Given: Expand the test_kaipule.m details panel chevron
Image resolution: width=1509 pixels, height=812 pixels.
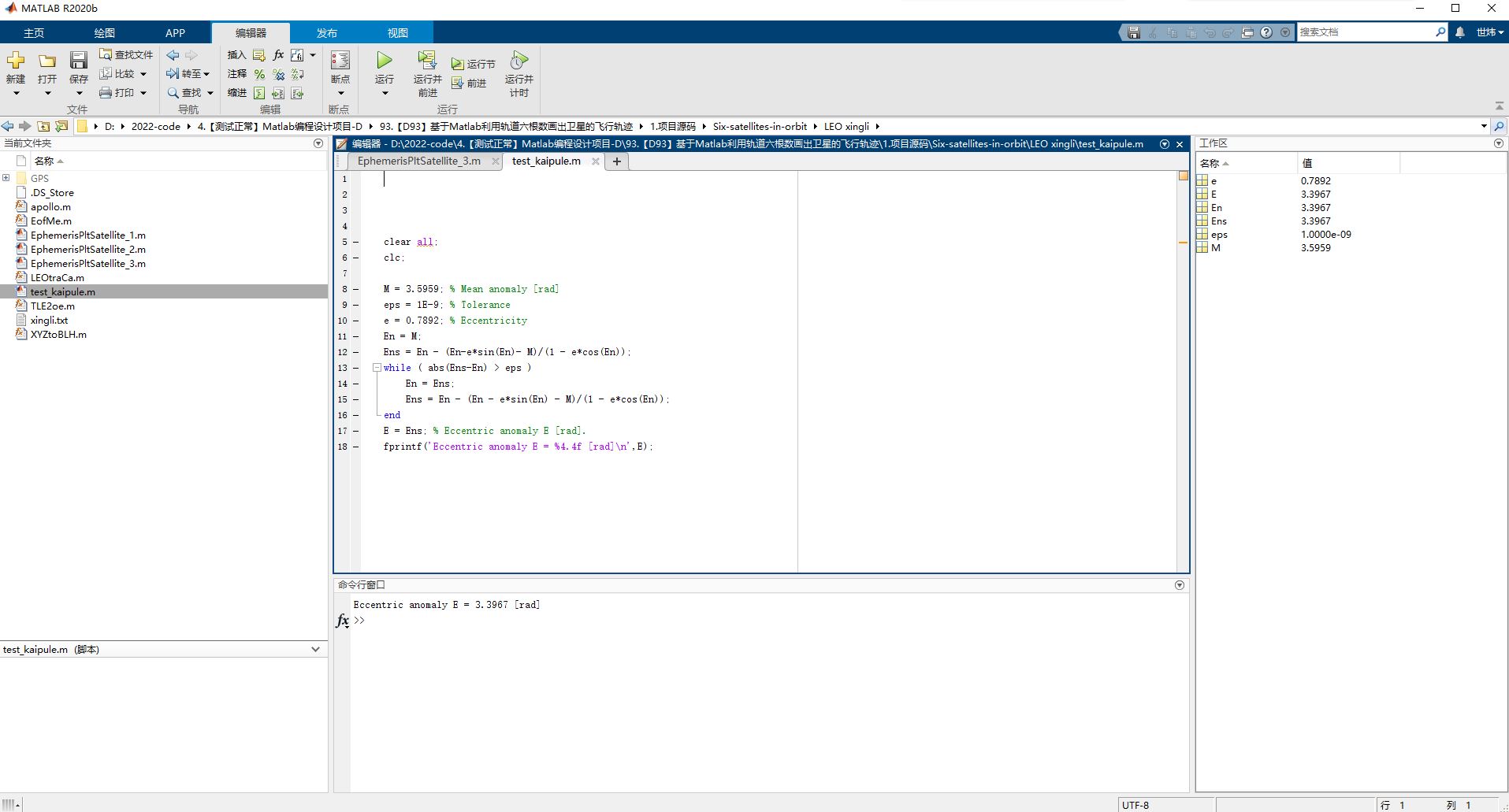Looking at the screenshot, I should pyautogui.click(x=315, y=650).
